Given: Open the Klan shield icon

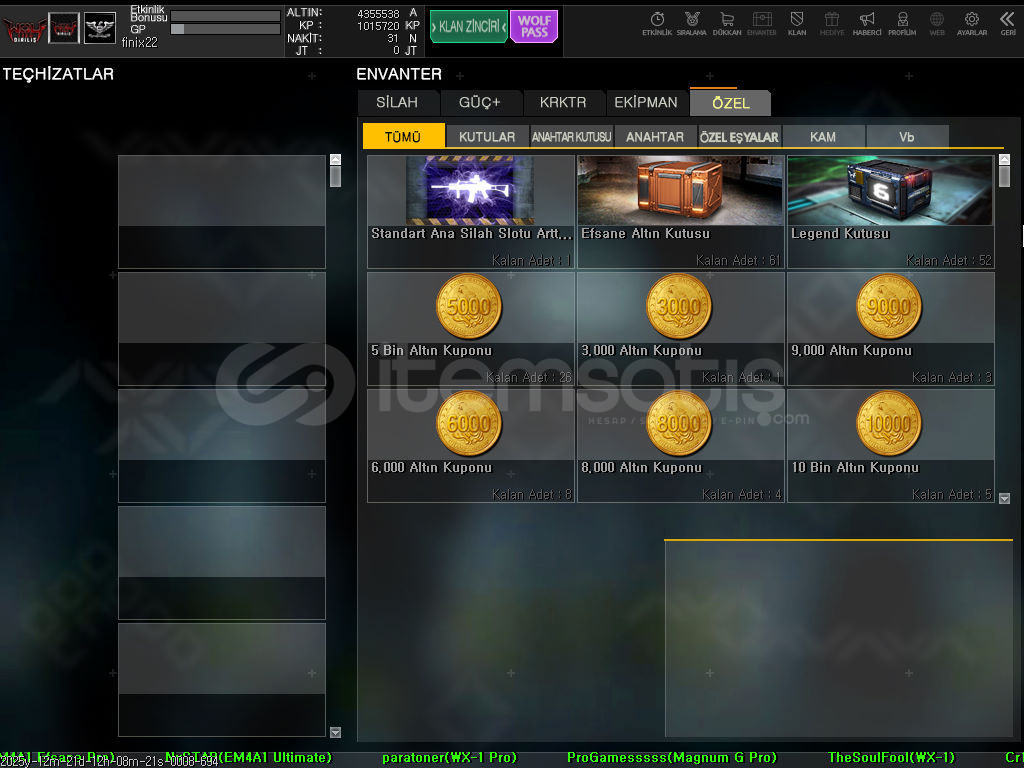Looking at the screenshot, I should point(797,22).
